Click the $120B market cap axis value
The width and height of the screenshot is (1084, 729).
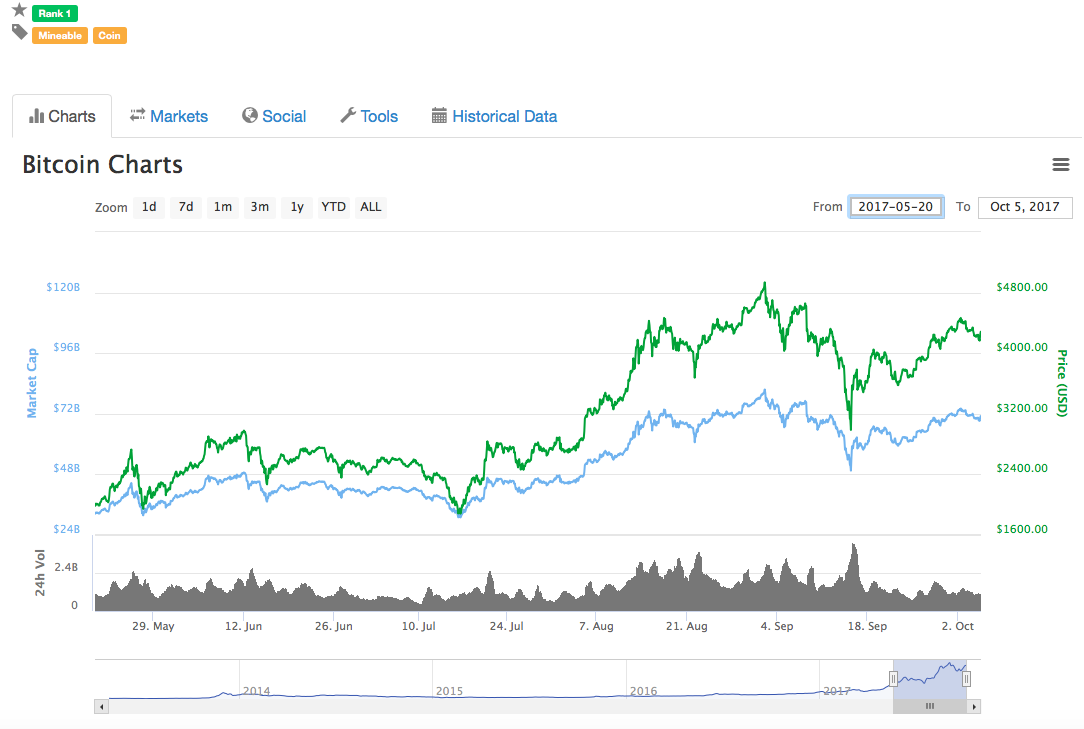pos(63,287)
